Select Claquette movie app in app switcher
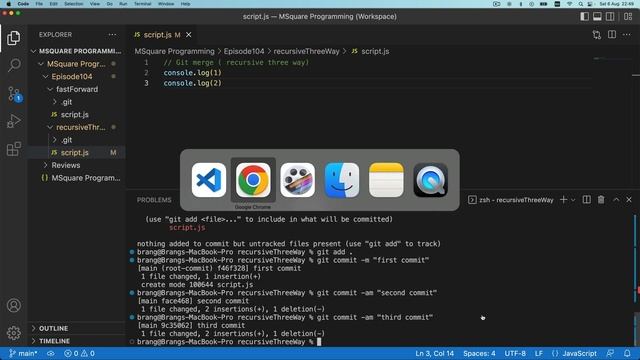 pyautogui.click(x=298, y=180)
